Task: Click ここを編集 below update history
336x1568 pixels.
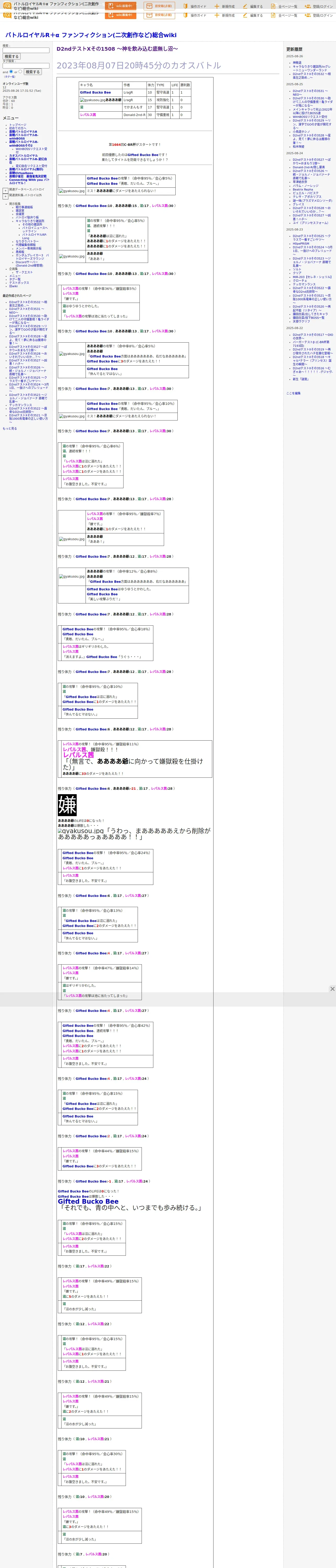Action: [x=293, y=393]
